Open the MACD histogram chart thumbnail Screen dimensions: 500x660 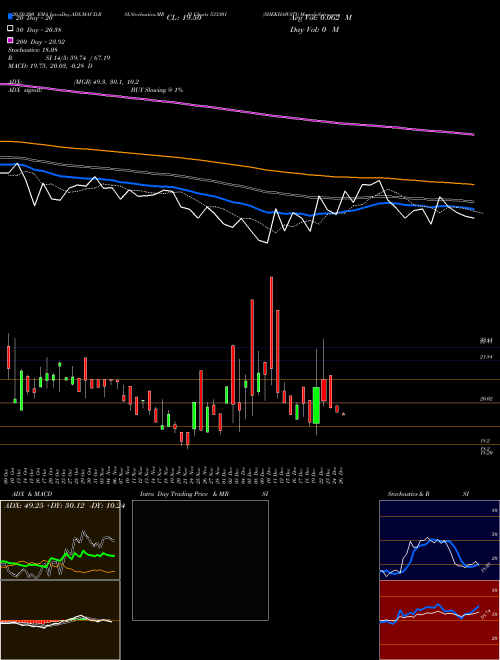[60, 620]
